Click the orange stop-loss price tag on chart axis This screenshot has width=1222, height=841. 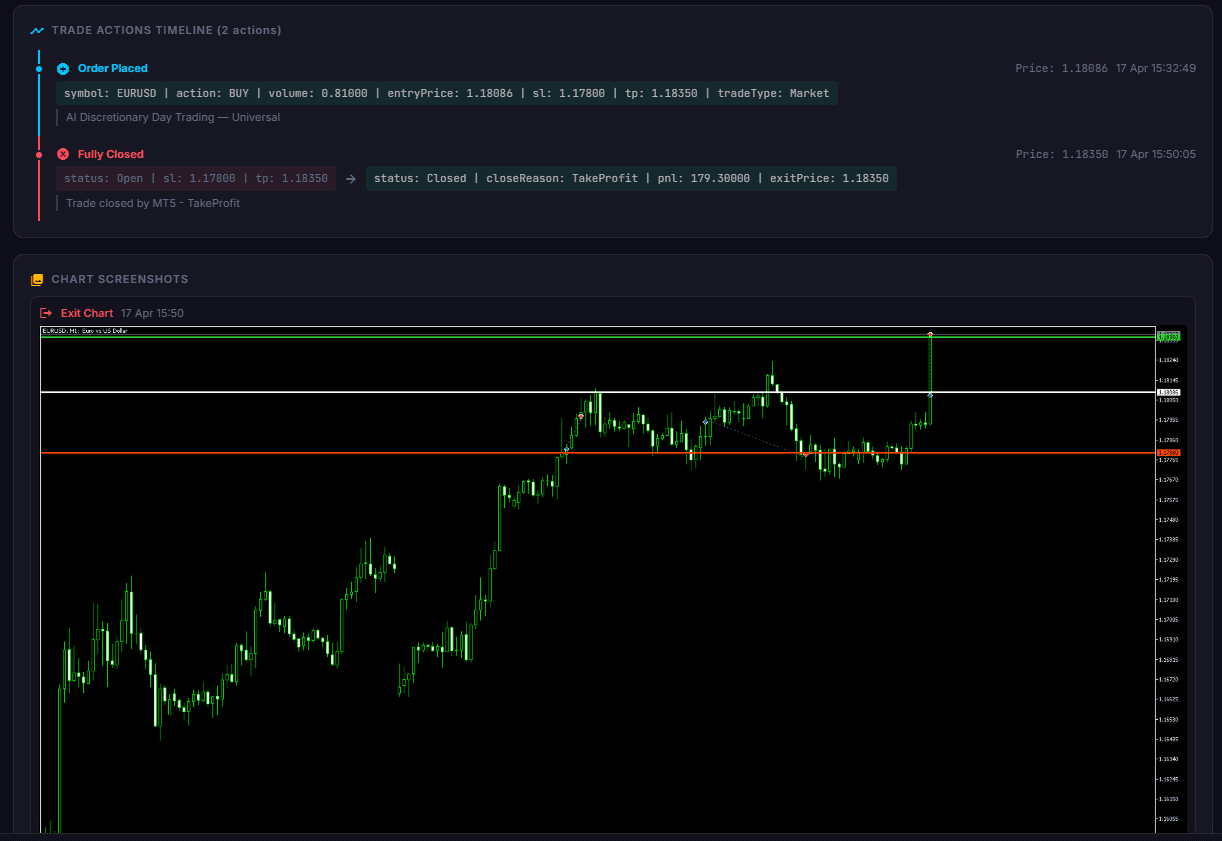tap(1169, 453)
